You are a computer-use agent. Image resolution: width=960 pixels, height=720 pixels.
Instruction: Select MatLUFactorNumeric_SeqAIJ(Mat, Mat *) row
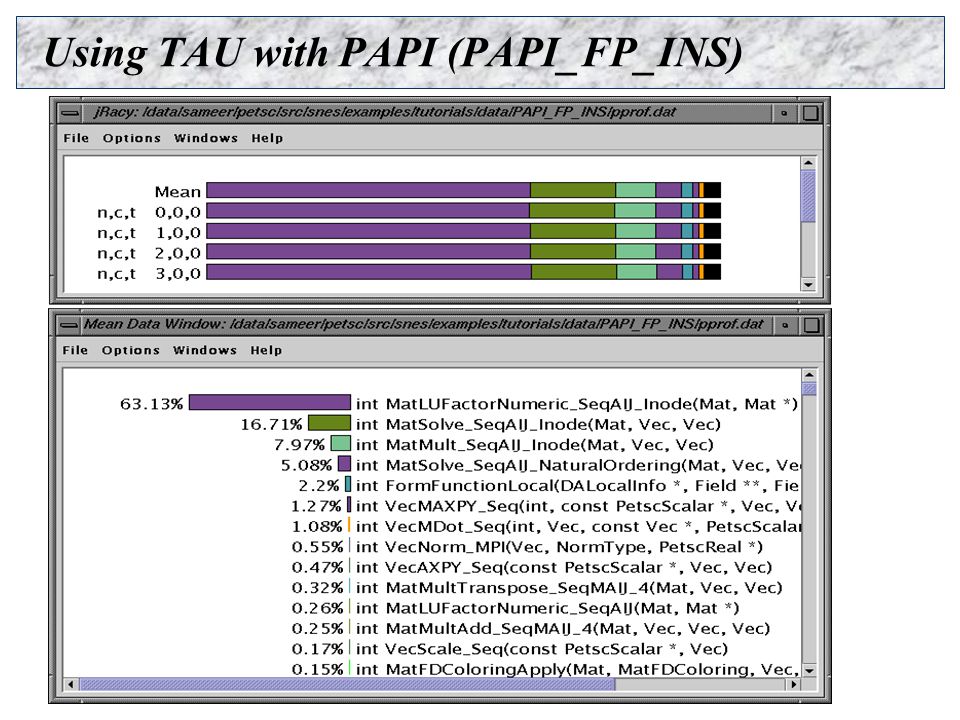point(548,609)
